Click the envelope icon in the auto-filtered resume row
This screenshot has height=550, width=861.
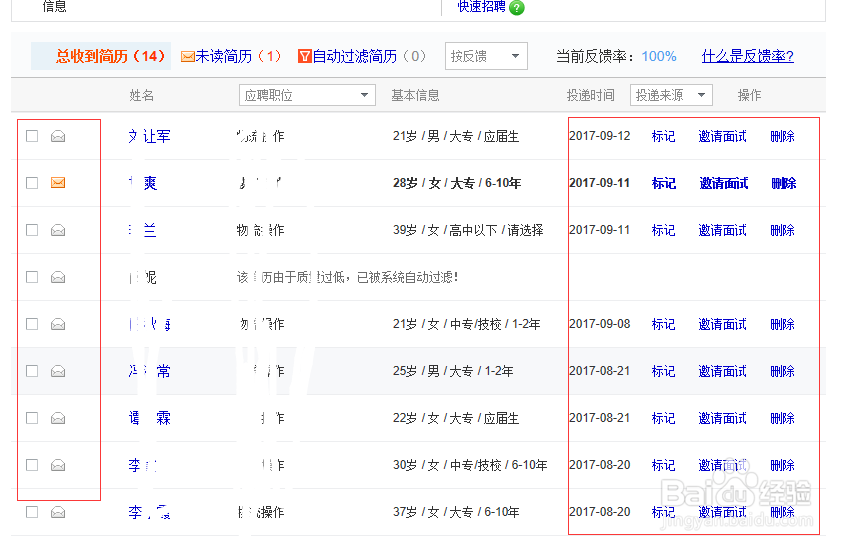(x=58, y=277)
